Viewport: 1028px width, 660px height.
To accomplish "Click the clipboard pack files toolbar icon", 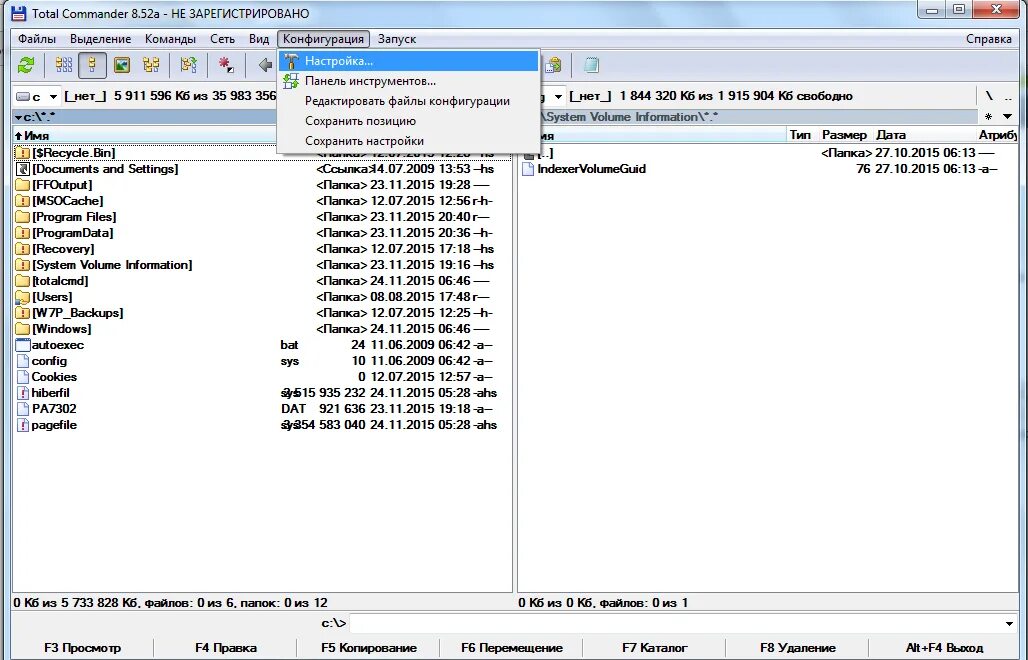I will pos(554,65).
